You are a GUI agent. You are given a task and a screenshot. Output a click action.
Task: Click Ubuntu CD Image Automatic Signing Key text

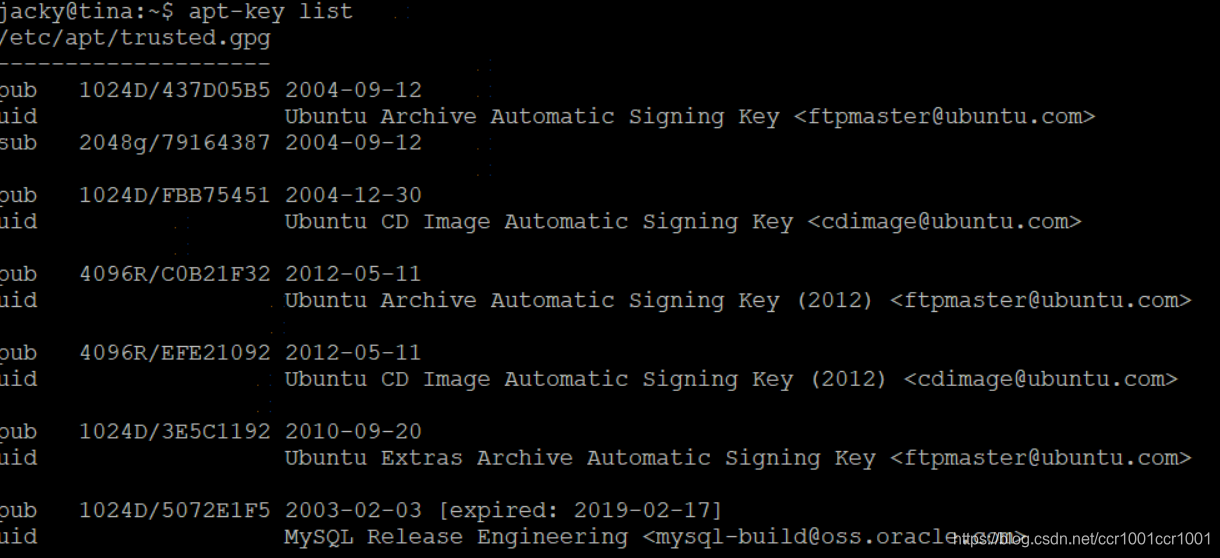click(x=539, y=222)
